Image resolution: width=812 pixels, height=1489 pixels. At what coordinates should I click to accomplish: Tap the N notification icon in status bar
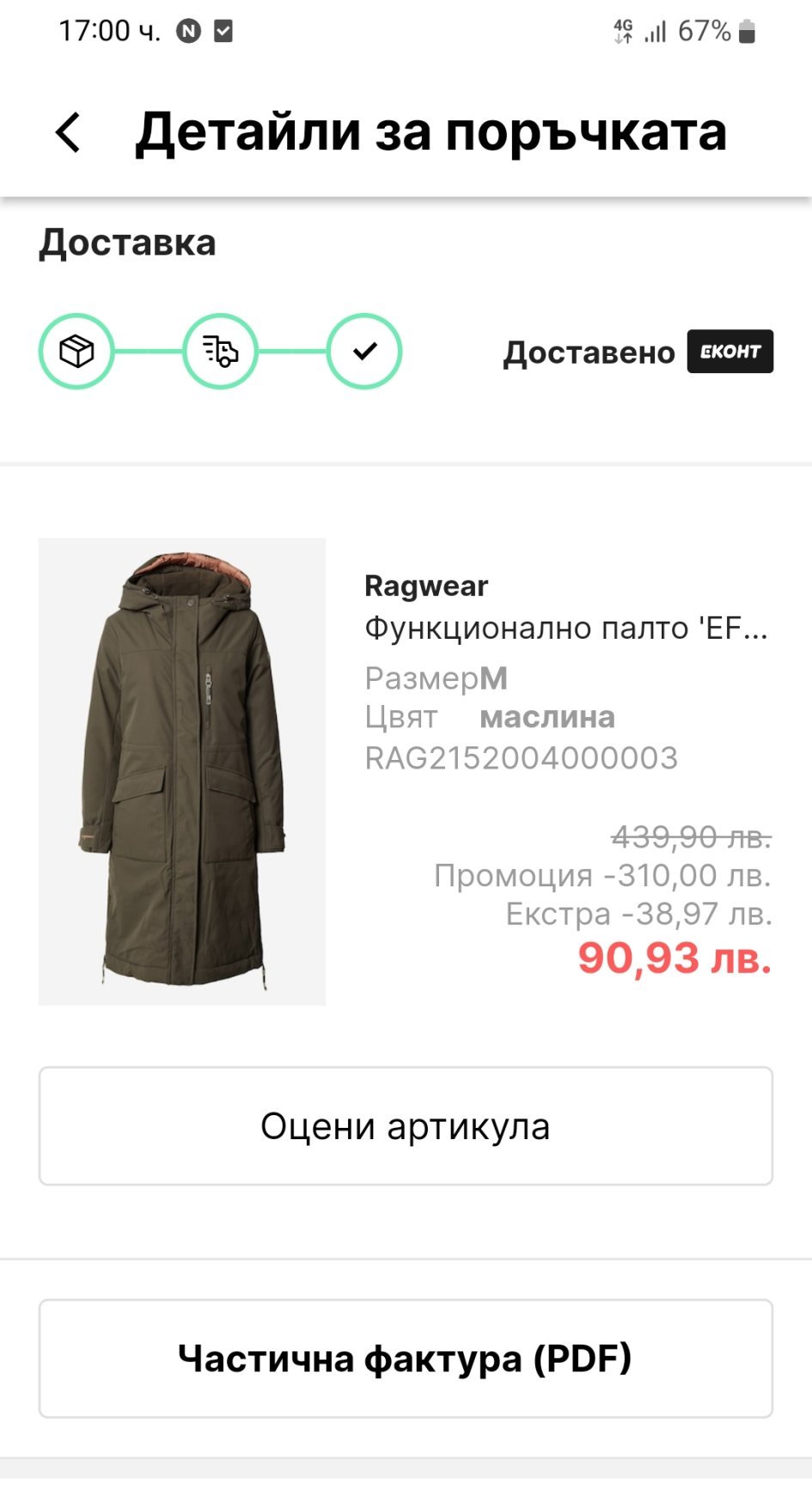[x=188, y=32]
